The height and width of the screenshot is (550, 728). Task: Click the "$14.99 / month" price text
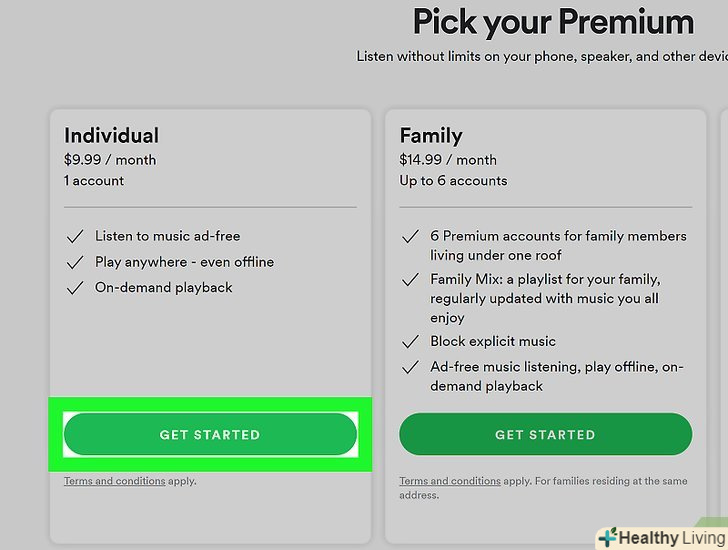pos(448,159)
